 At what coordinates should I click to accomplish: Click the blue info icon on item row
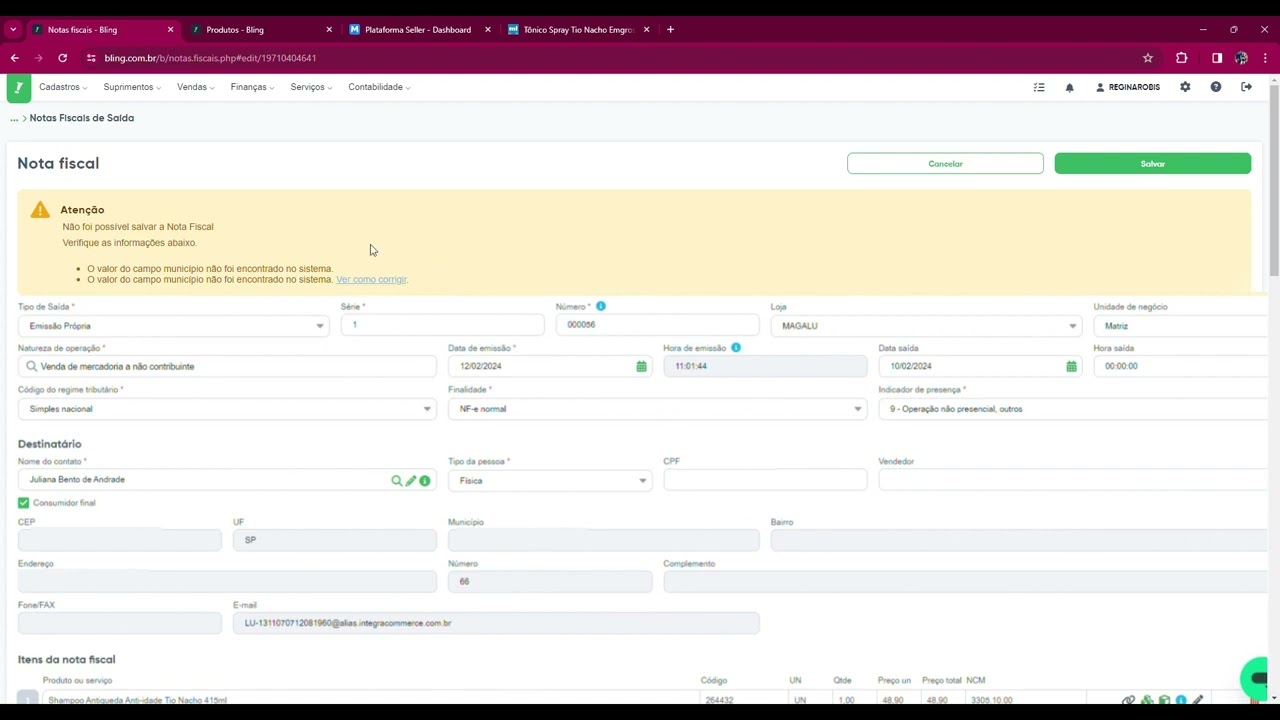click(1181, 700)
